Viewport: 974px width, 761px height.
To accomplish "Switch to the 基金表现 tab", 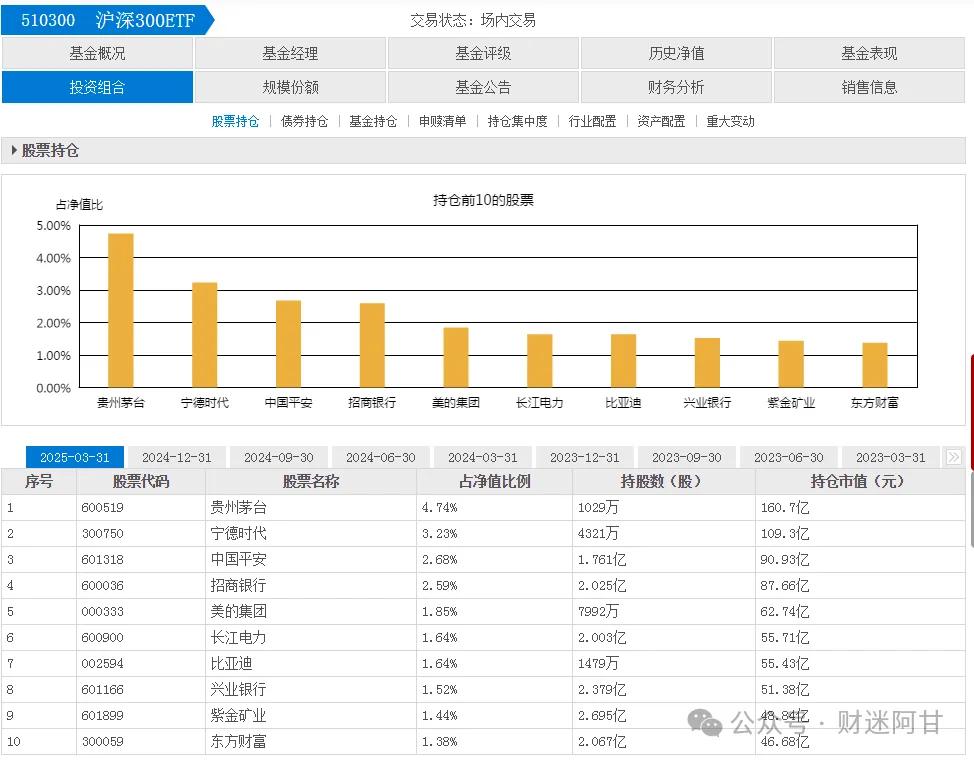I will coord(871,53).
